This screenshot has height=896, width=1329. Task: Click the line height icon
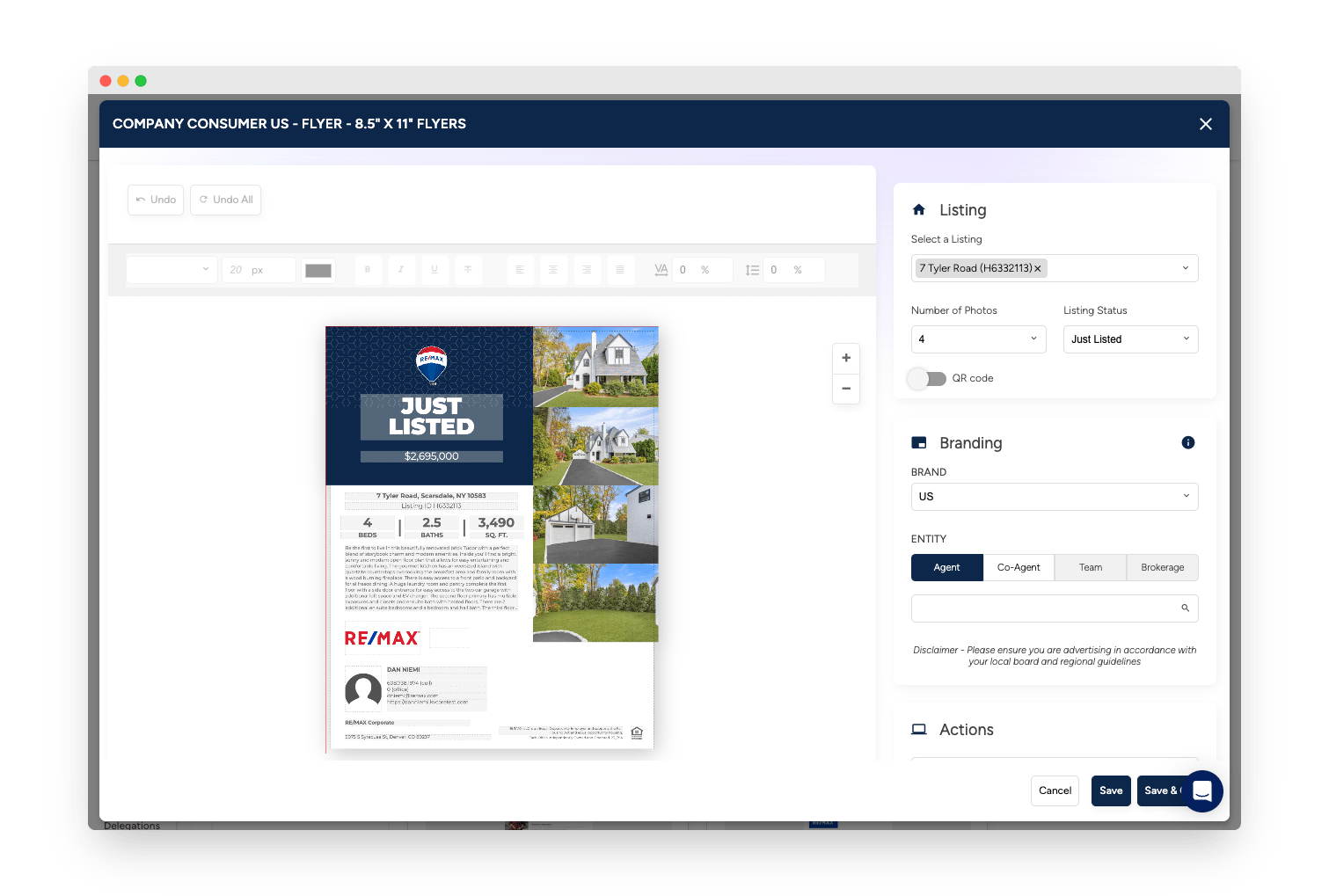[753, 270]
